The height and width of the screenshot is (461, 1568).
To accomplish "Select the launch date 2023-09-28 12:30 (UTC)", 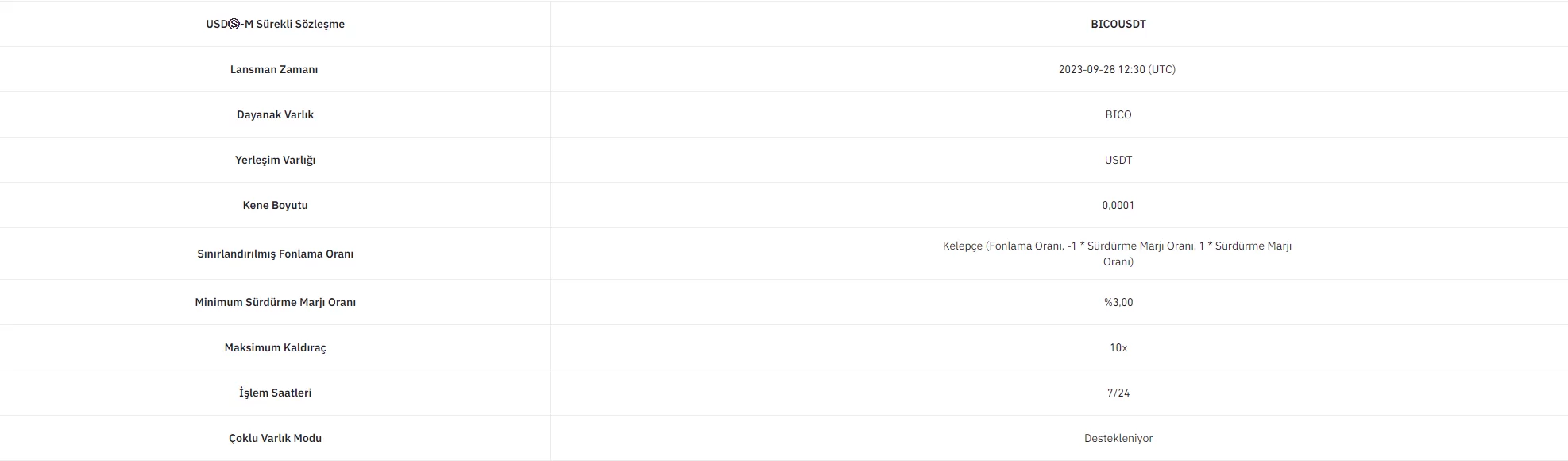I will pos(1117,69).
